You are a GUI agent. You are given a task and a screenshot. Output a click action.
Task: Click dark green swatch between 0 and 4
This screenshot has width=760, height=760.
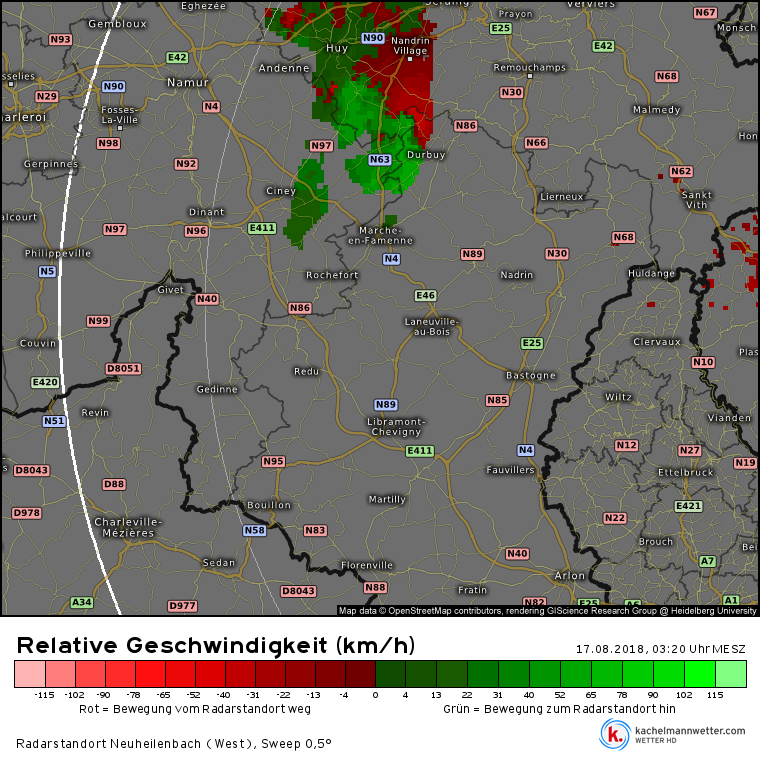pyautogui.click(x=390, y=674)
